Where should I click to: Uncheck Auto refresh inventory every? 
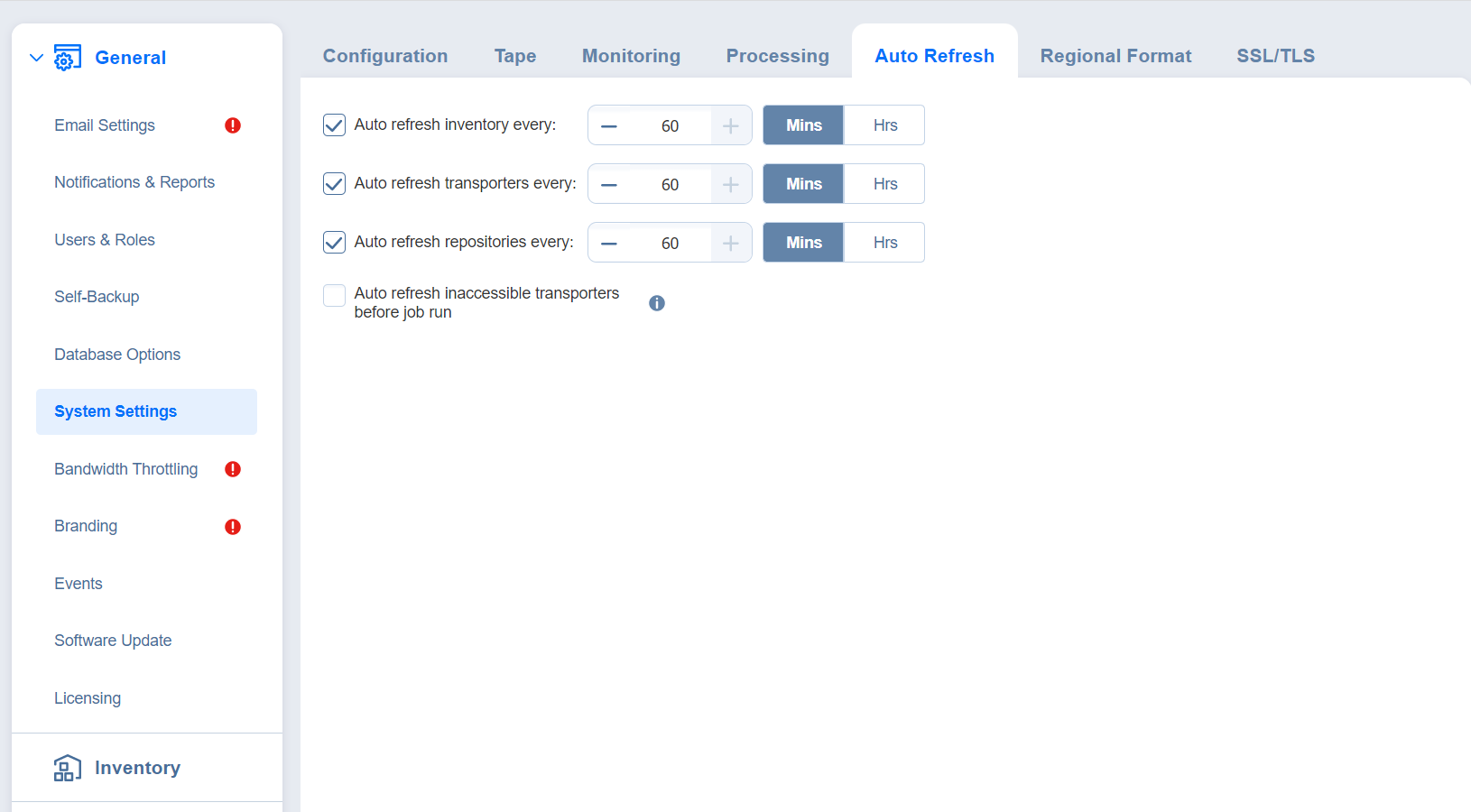(x=334, y=125)
